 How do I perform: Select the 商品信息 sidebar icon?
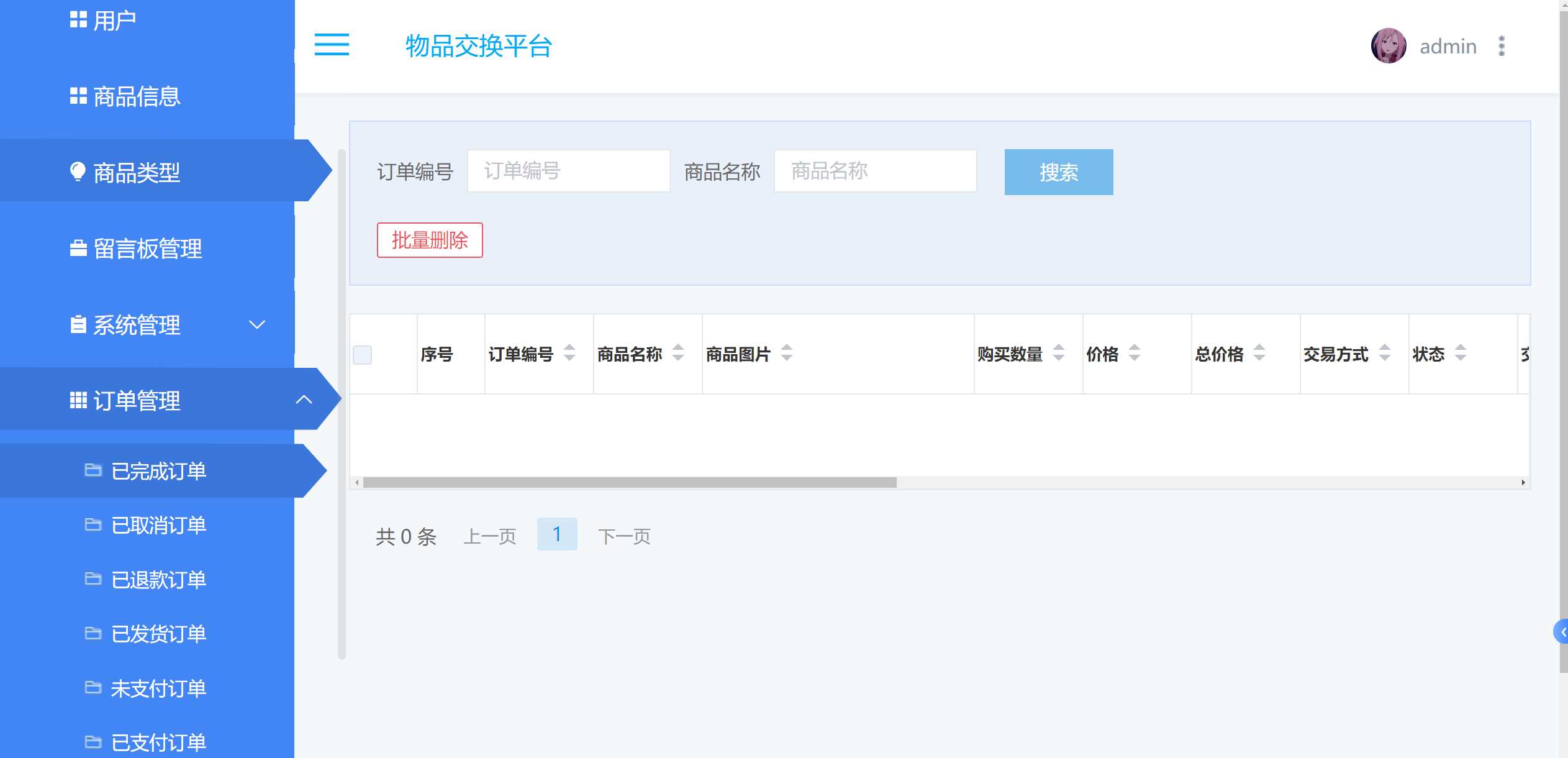77,97
